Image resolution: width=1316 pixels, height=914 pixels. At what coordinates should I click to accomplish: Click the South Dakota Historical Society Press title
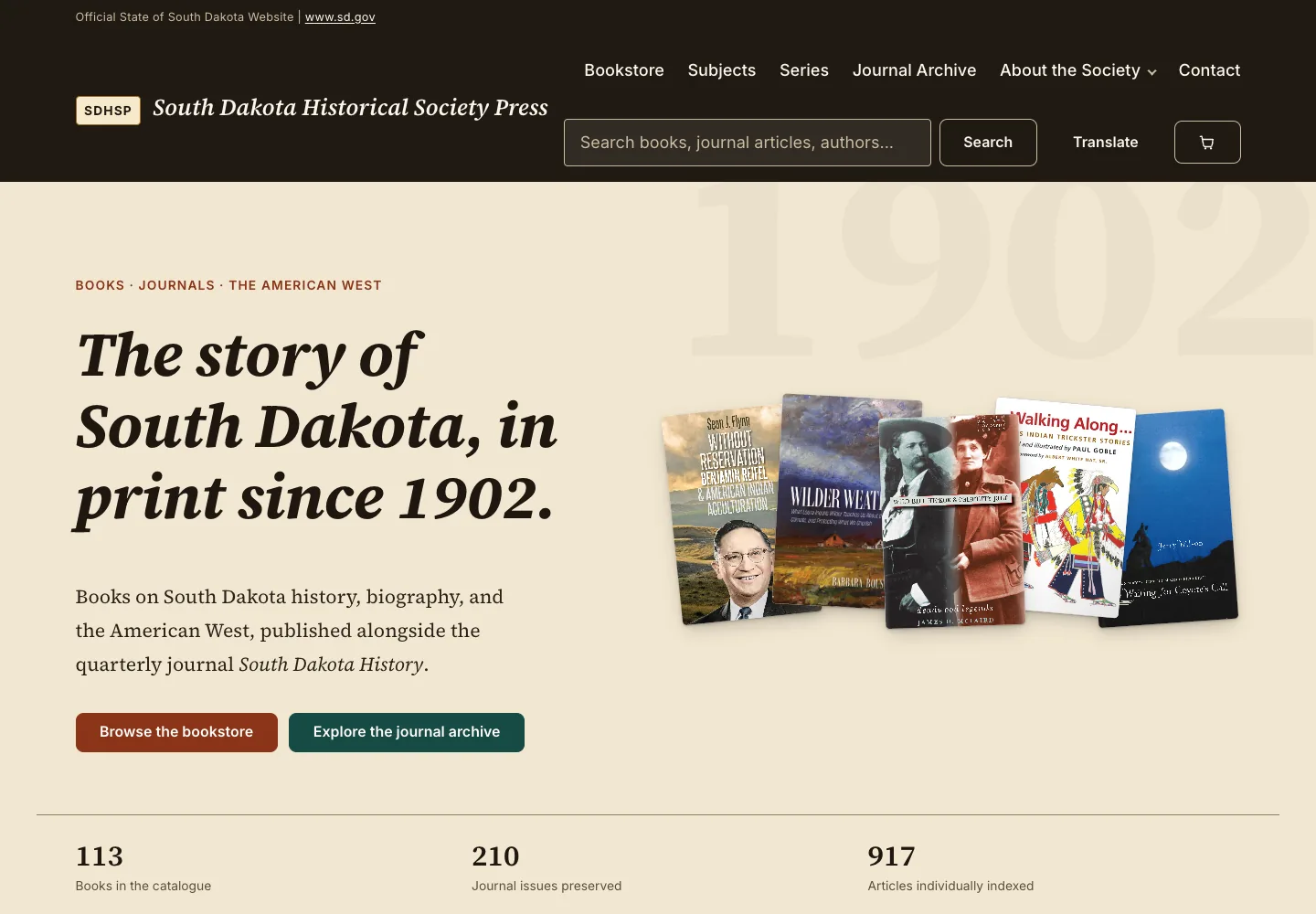click(350, 108)
